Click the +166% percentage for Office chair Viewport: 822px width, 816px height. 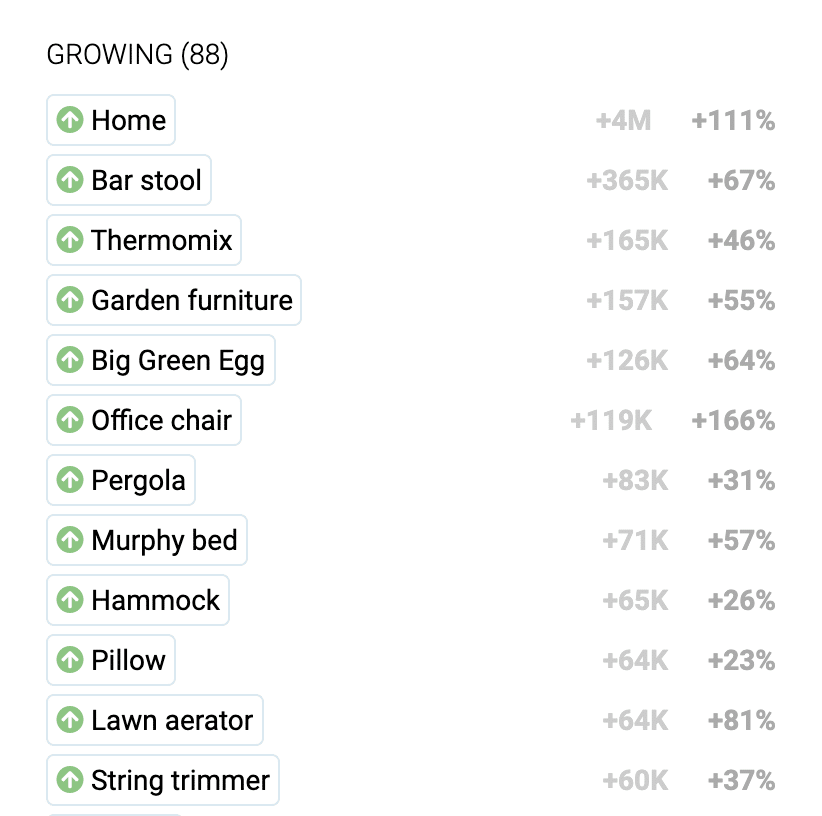tap(733, 420)
